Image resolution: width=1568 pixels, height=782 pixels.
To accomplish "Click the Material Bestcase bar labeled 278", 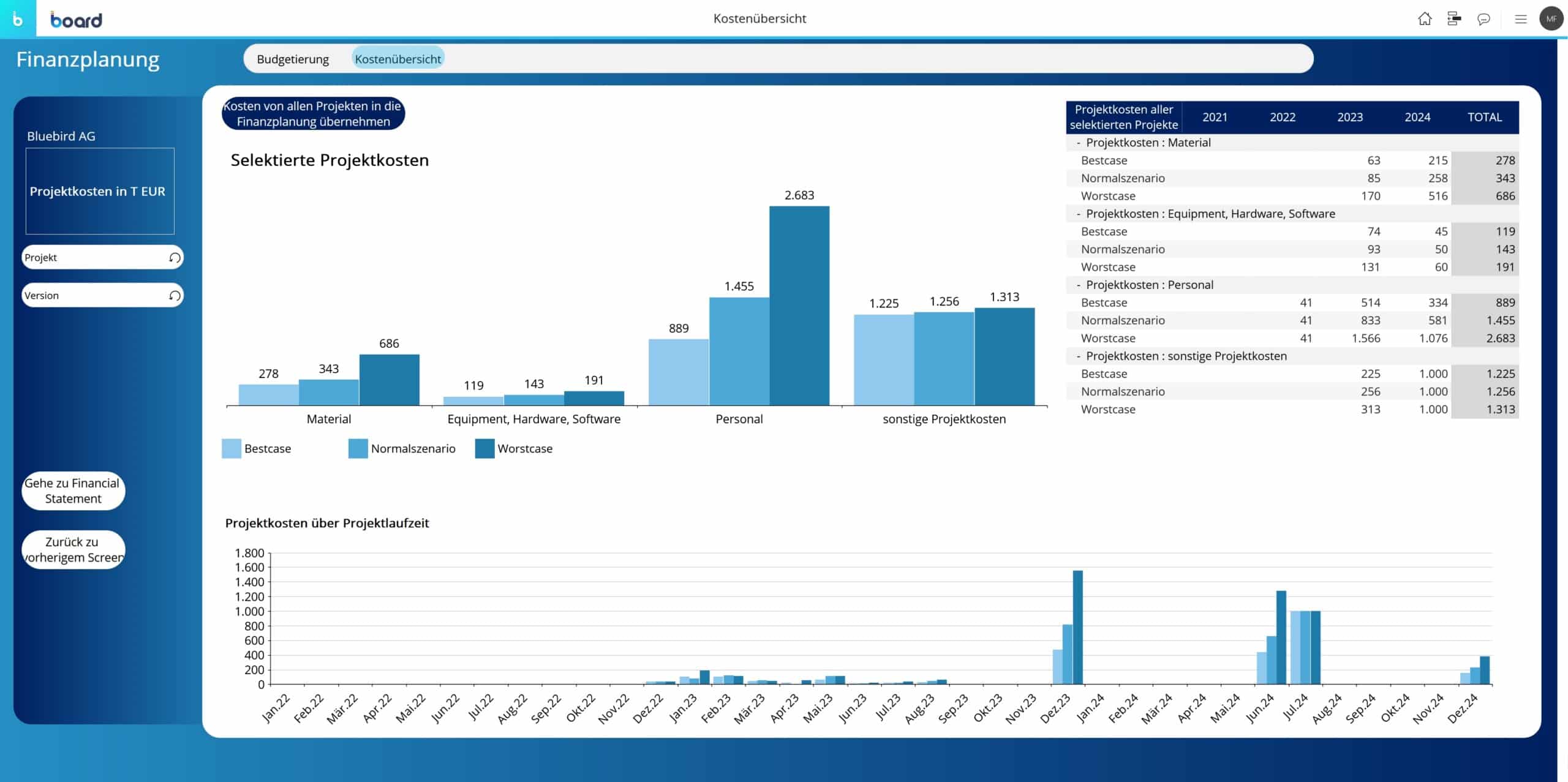I will click(268, 395).
